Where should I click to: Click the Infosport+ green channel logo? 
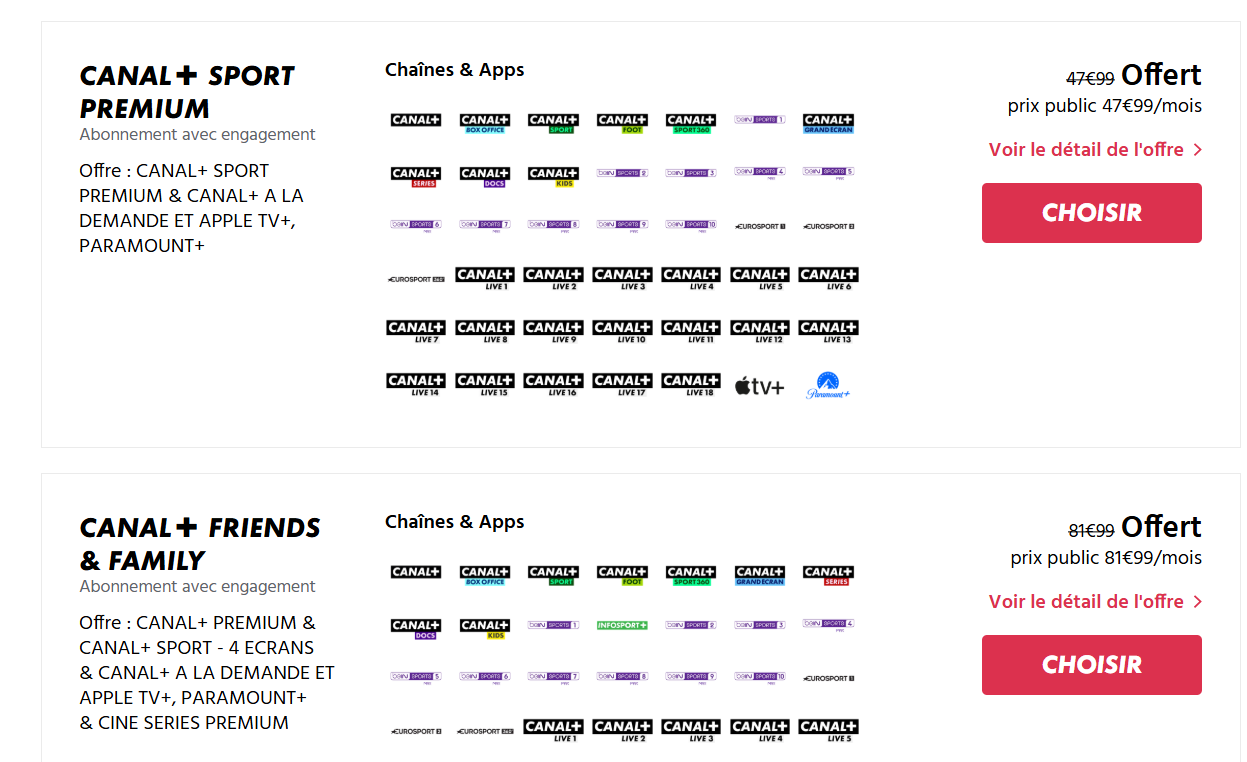click(x=622, y=625)
